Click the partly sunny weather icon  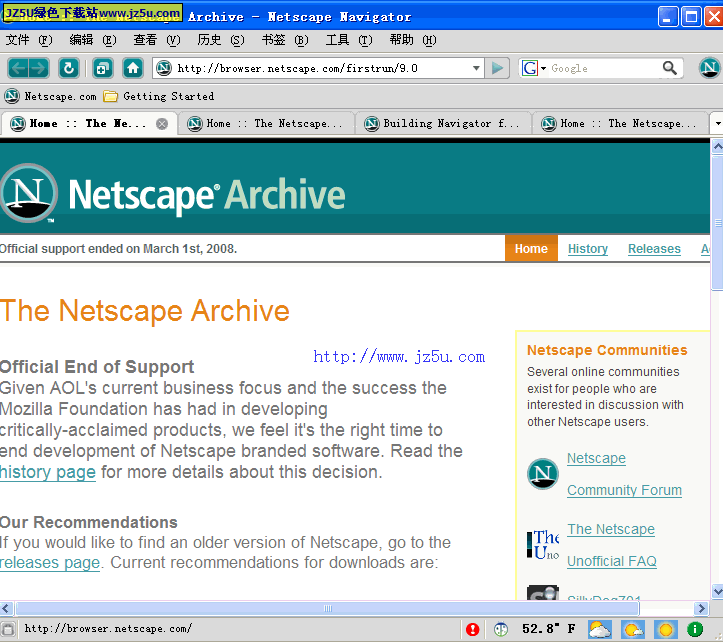tap(633, 629)
